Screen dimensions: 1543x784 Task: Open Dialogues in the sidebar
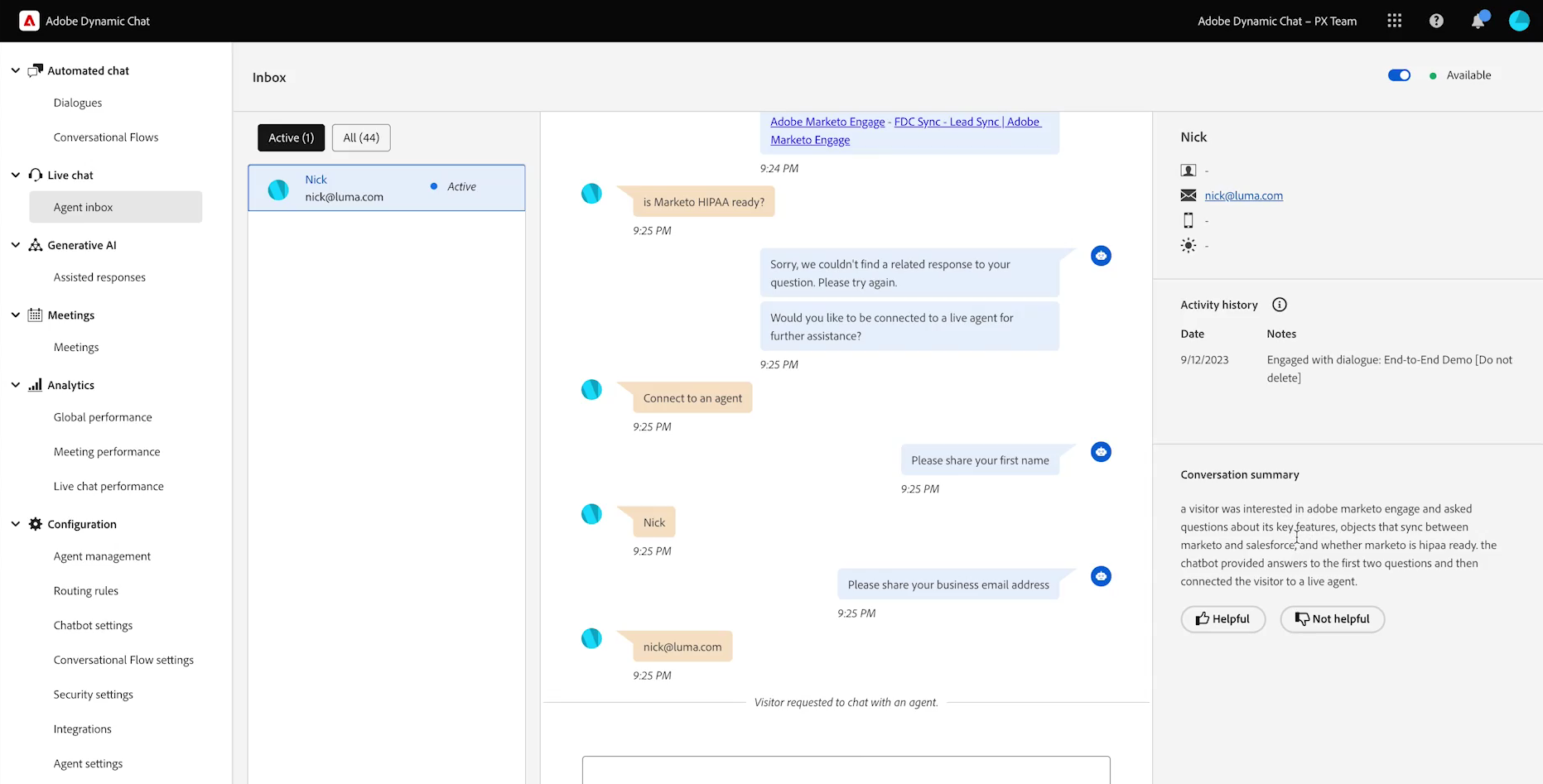point(78,103)
